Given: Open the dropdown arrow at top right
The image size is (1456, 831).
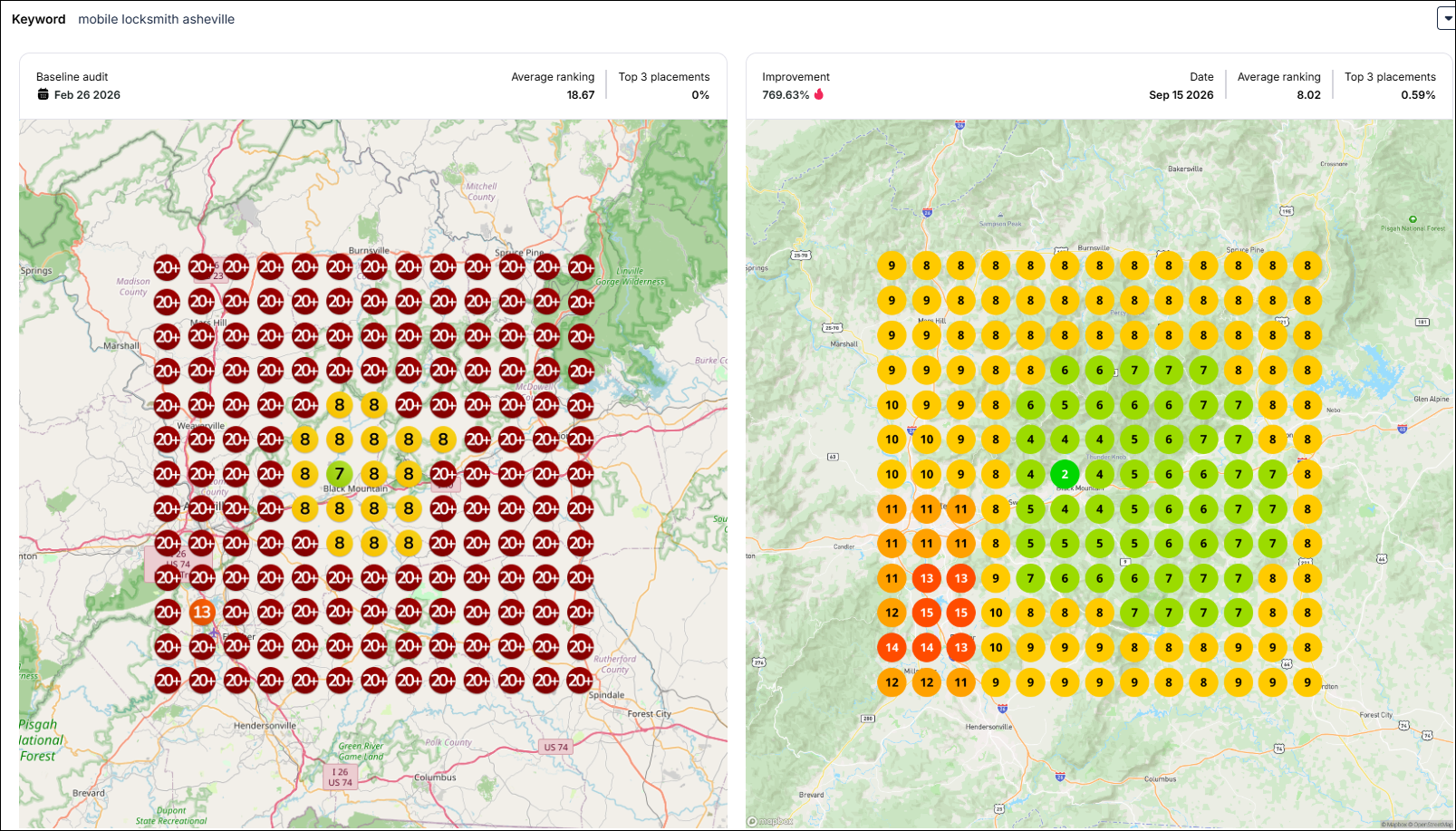Looking at the screenshot, I should pyautogui.click(x=1447, y=18).
